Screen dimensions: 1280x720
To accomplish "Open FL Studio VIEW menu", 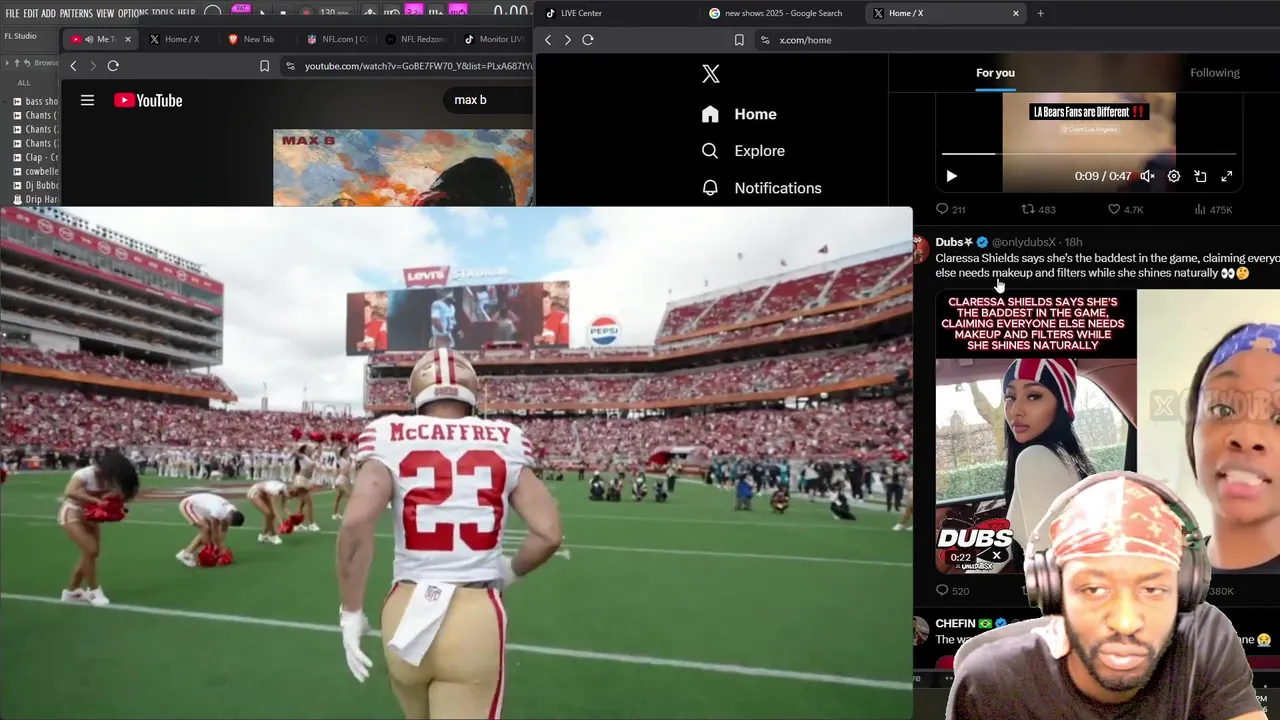I will (105, 13).
